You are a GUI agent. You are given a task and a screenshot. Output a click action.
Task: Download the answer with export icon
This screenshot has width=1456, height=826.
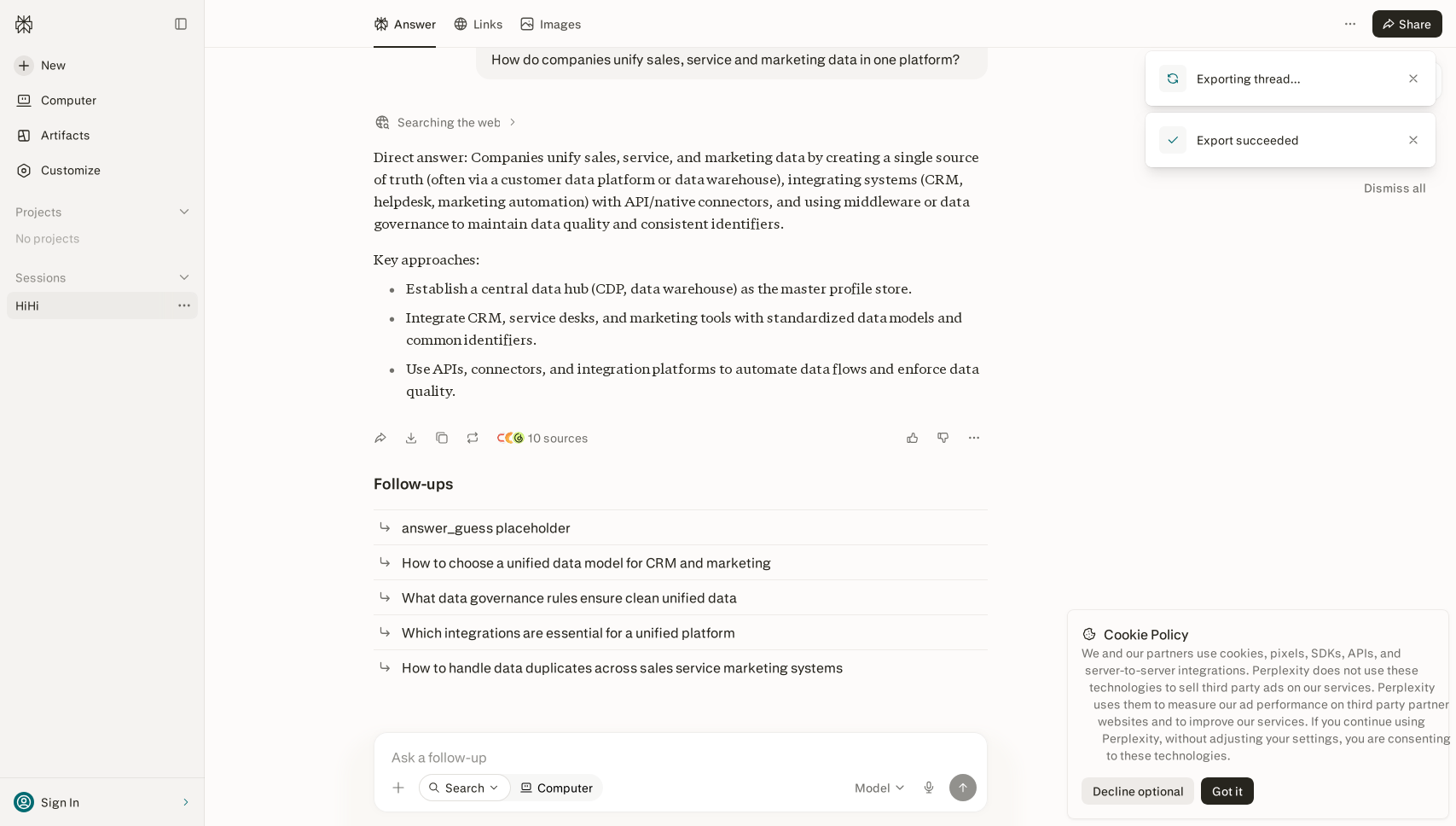click(411, 438)
